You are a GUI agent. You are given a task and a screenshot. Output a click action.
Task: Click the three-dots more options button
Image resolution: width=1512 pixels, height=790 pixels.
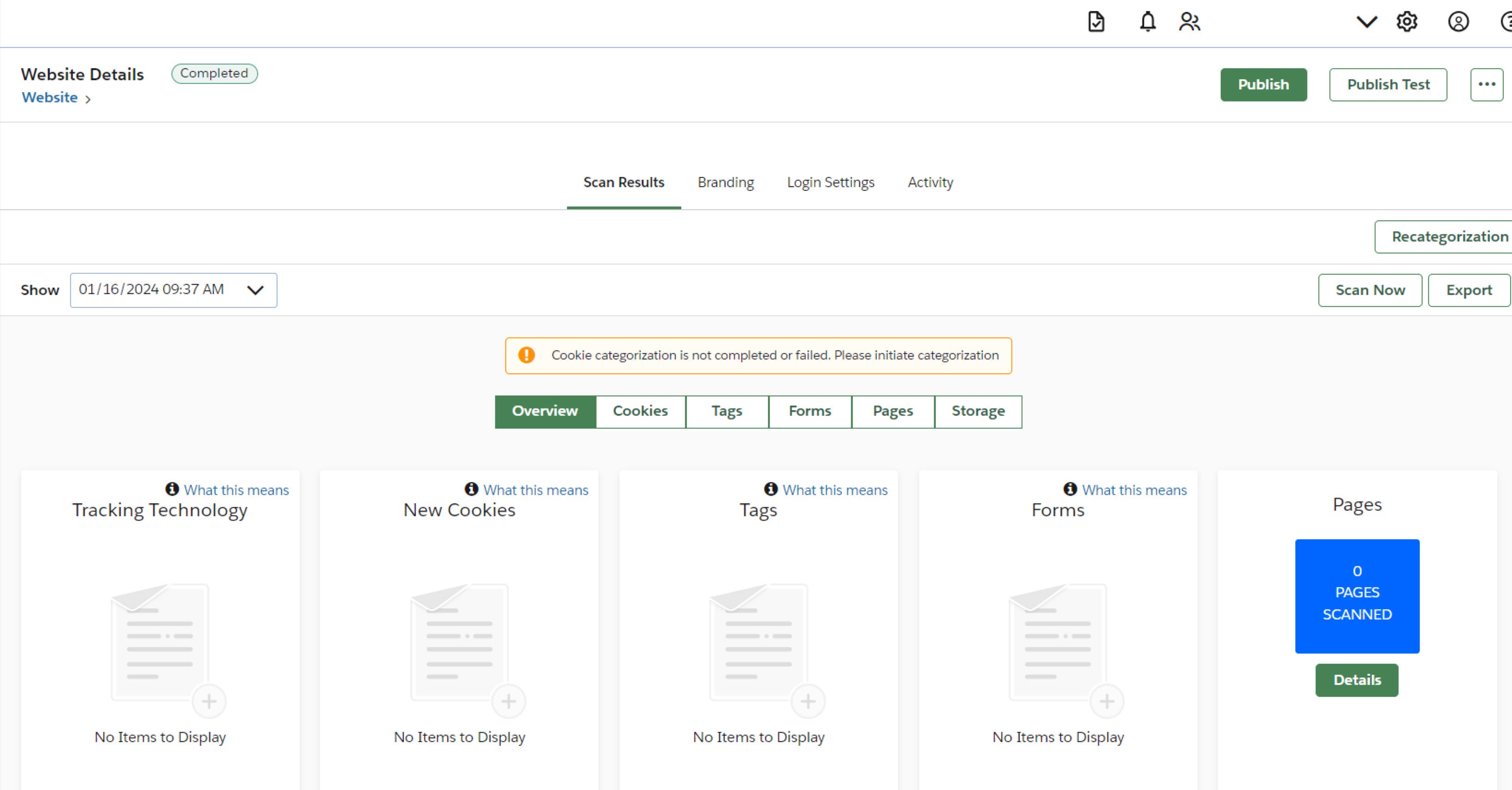pyautogui.click(x=1486, y=84)
